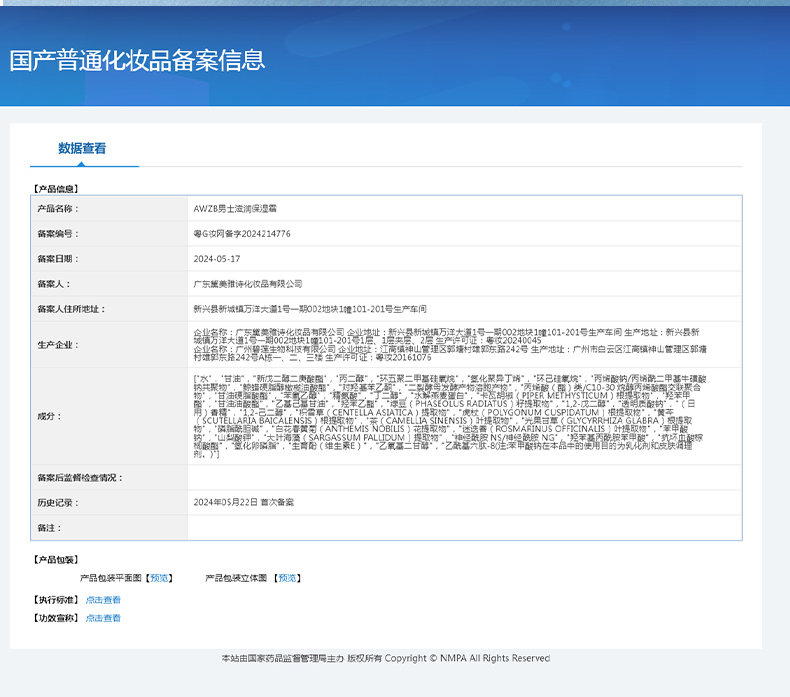Click the 成分 ingredients list text
Viewport: 790px width, 697px height.
pyautogui.click(x=460, y=414)
